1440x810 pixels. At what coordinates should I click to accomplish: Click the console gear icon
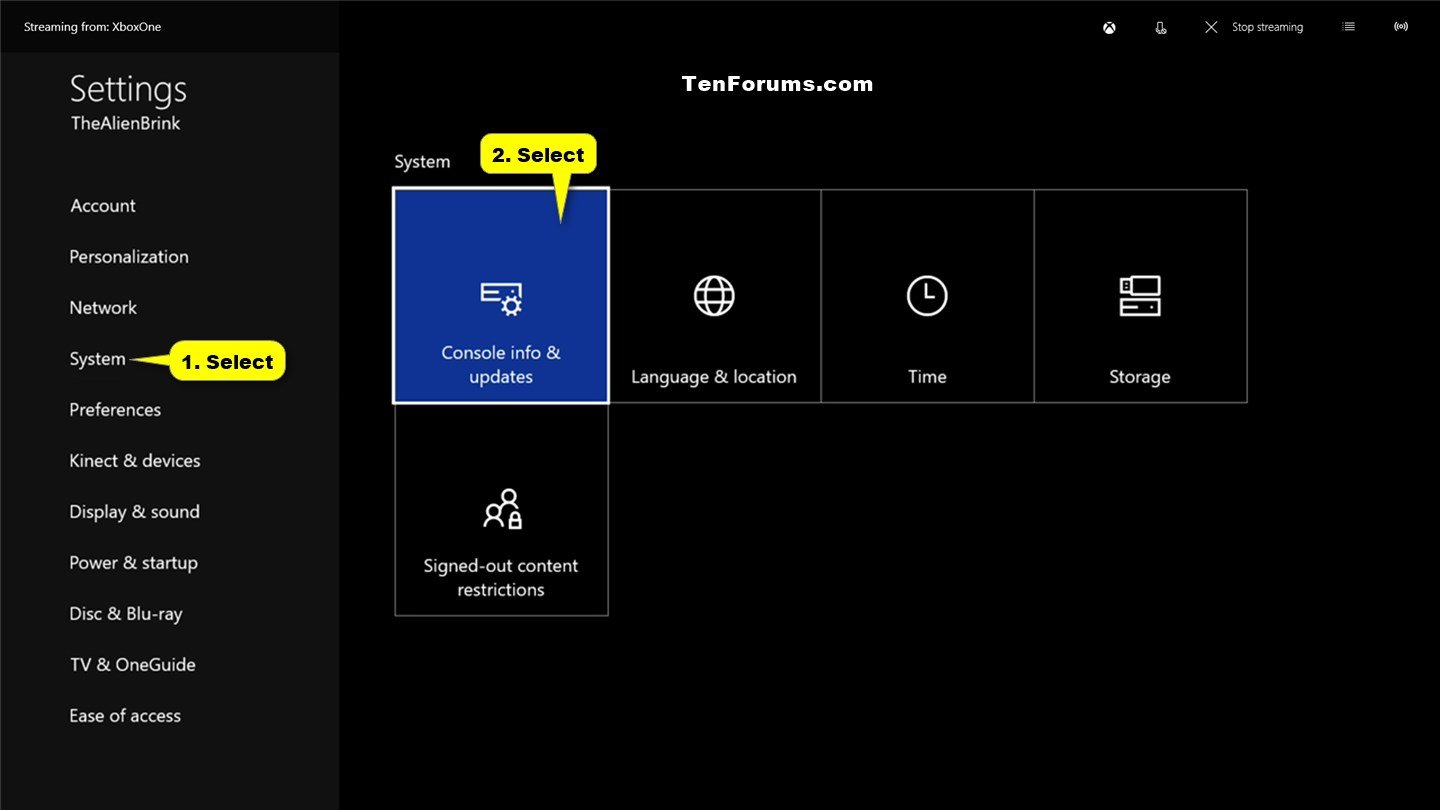pyautogui.click(x=501, y=298)
